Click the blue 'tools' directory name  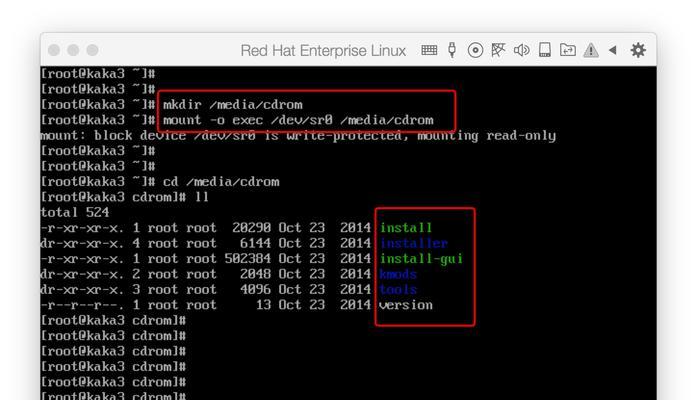(398, 290)
